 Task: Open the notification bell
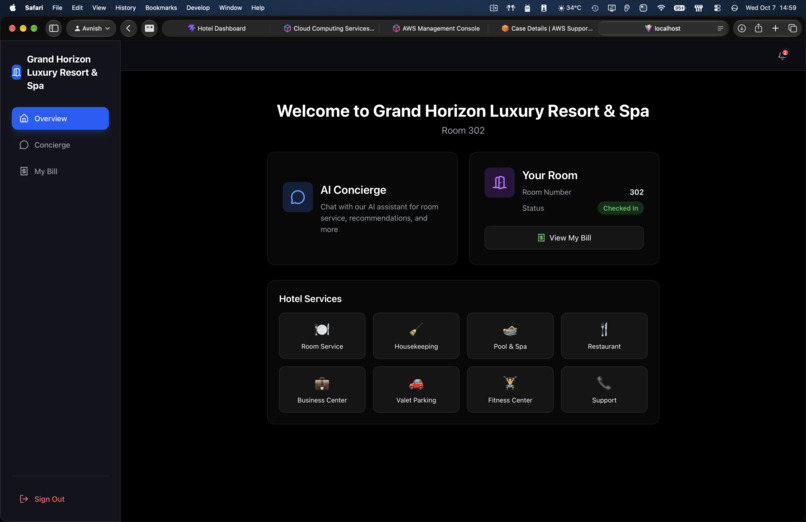pyautogui.click(x=782, y=55)
